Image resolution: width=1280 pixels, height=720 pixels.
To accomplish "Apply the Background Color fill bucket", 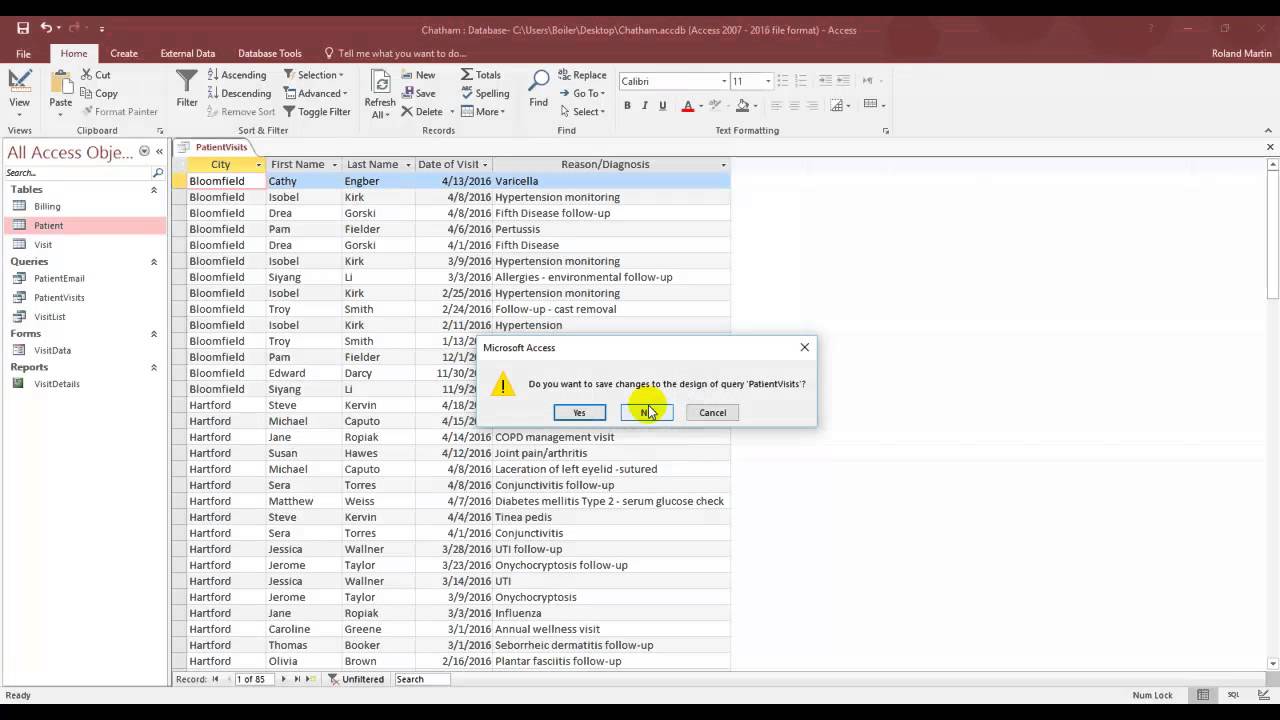I will click(742, 105).
